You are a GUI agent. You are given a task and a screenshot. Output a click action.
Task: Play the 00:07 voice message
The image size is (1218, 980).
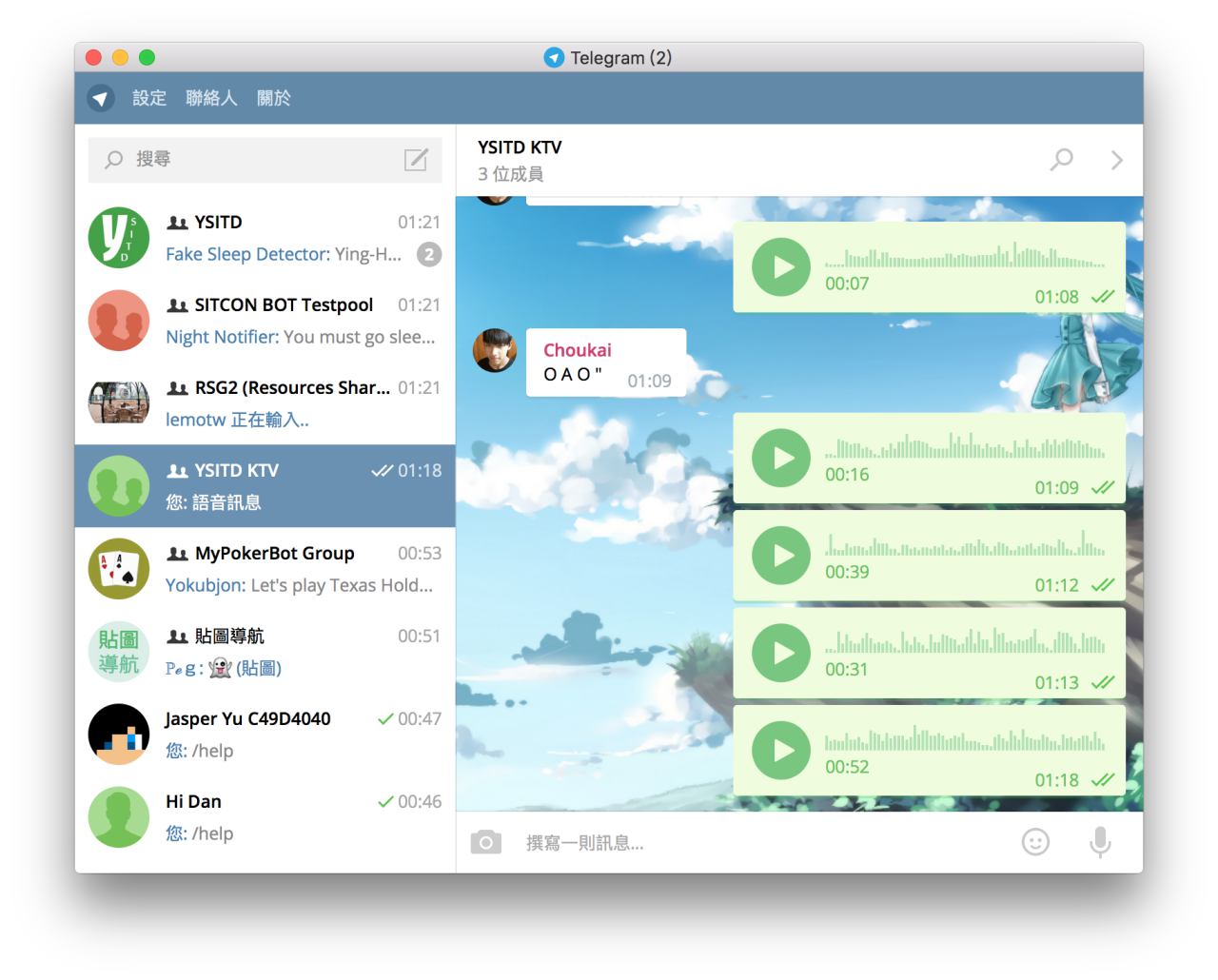point(781,266)
